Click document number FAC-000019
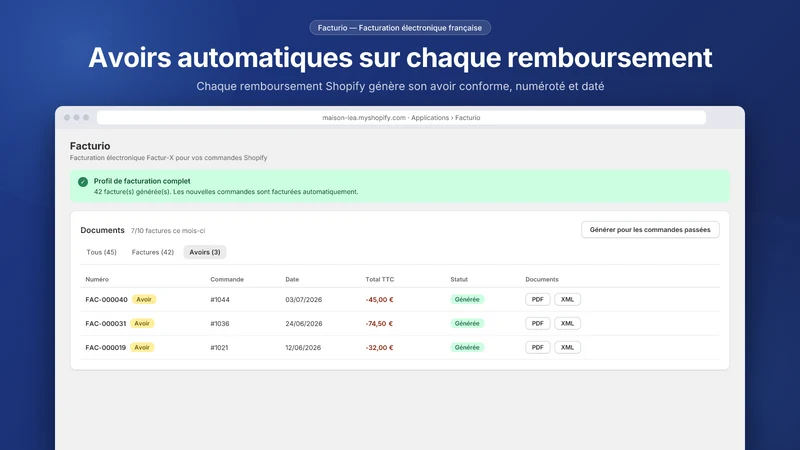800x450 pixels. point(106,347)
